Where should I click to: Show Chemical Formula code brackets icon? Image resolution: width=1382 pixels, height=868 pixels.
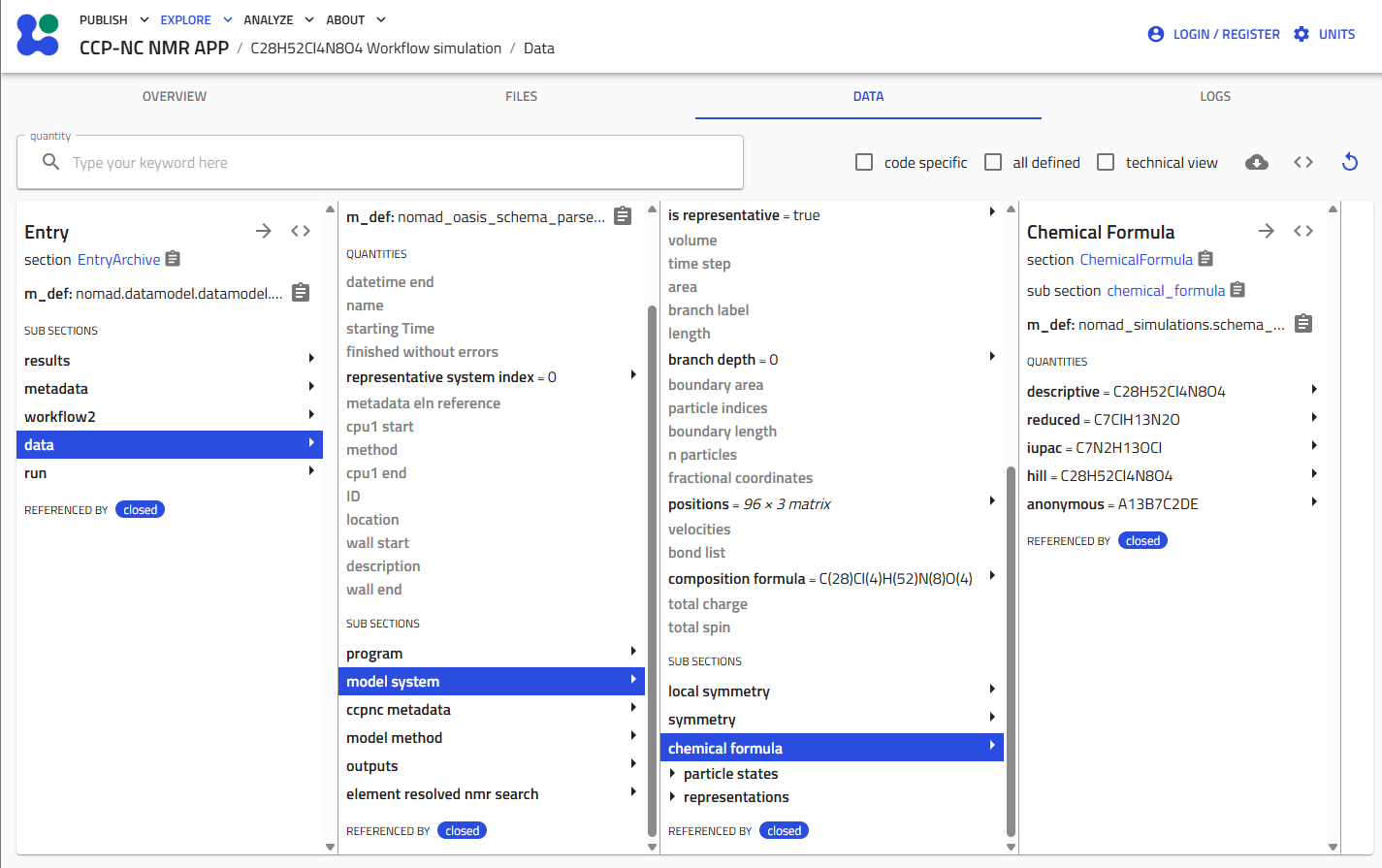pos(1303,231)
